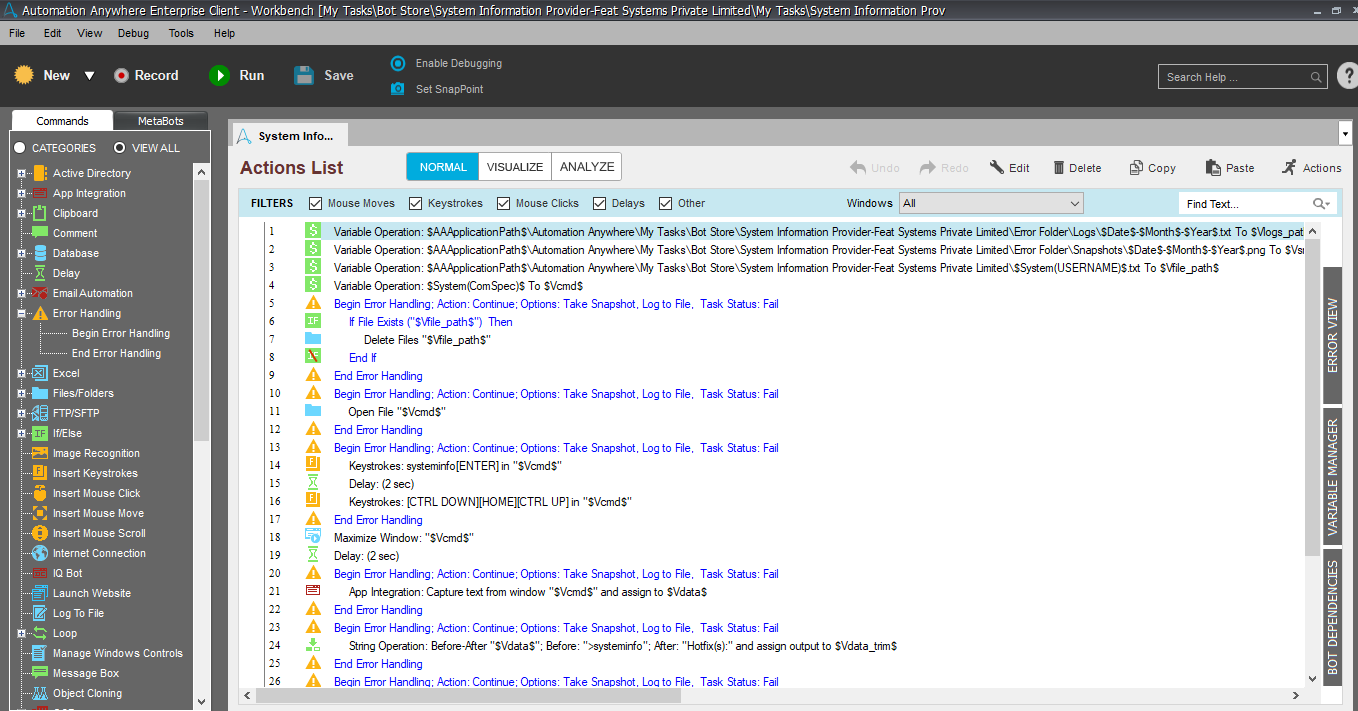Click the Paste clipboard icon

(x=1213, y=168)
